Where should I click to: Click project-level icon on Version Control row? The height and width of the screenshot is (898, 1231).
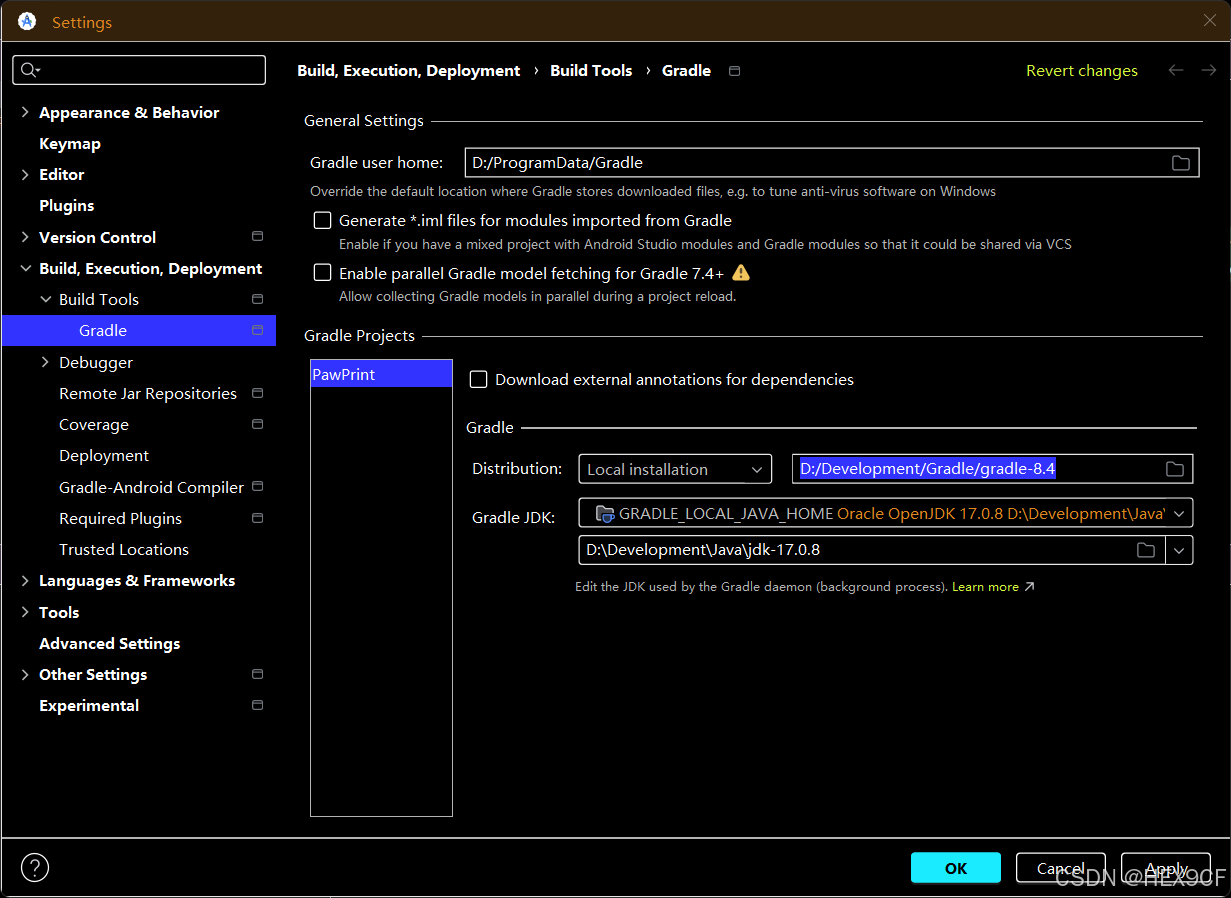coord(257,237)
